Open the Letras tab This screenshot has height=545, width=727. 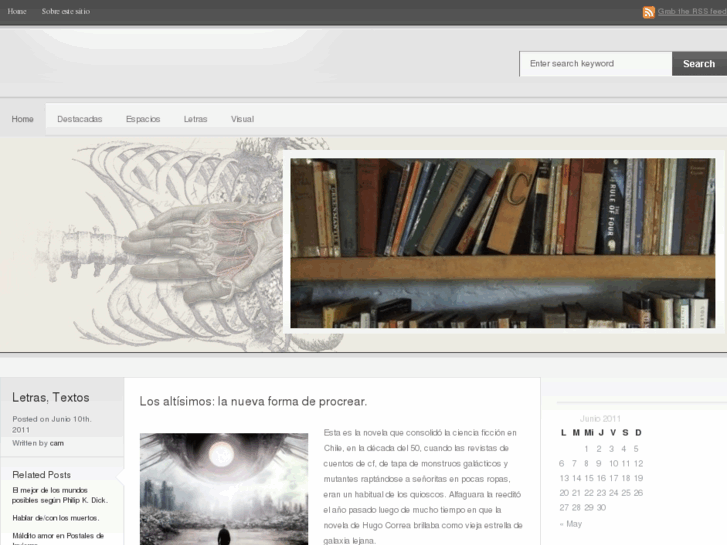195,119
